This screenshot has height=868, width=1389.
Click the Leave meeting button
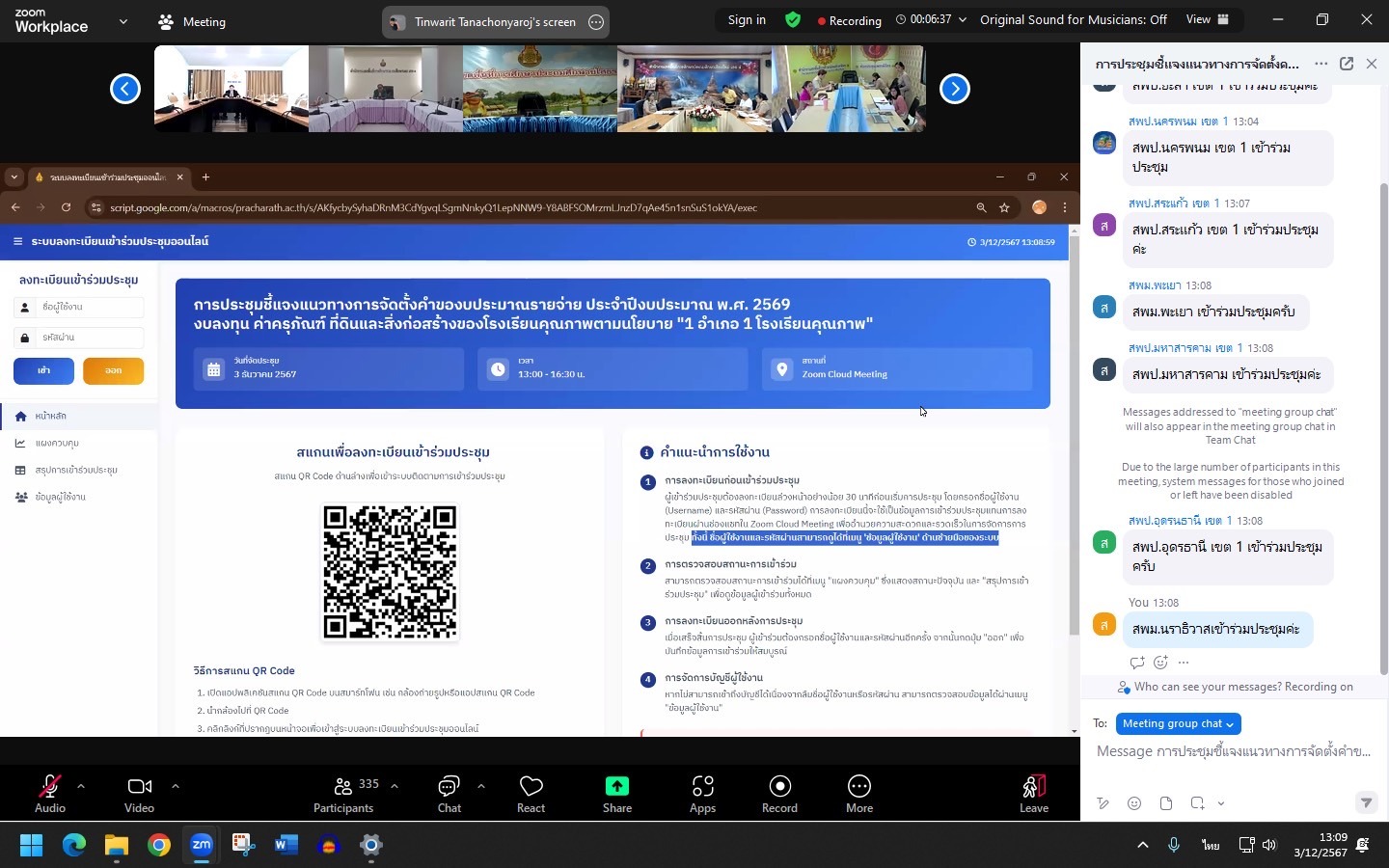click(x=1034, y=793)
